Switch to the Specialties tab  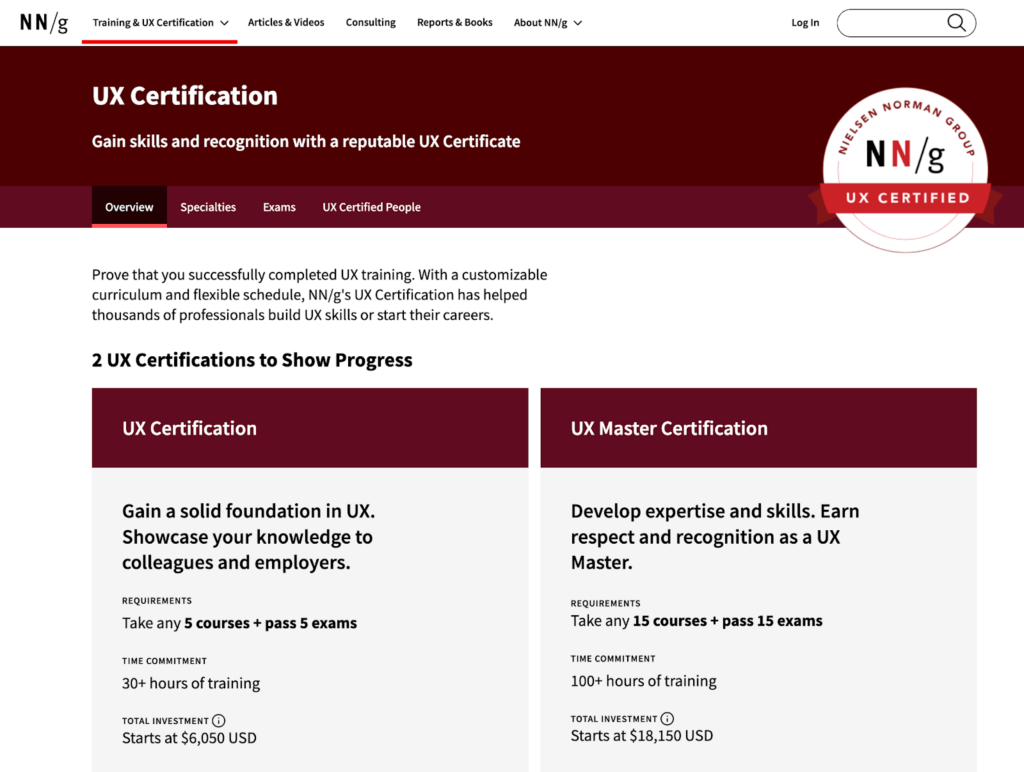pos(208,207)
